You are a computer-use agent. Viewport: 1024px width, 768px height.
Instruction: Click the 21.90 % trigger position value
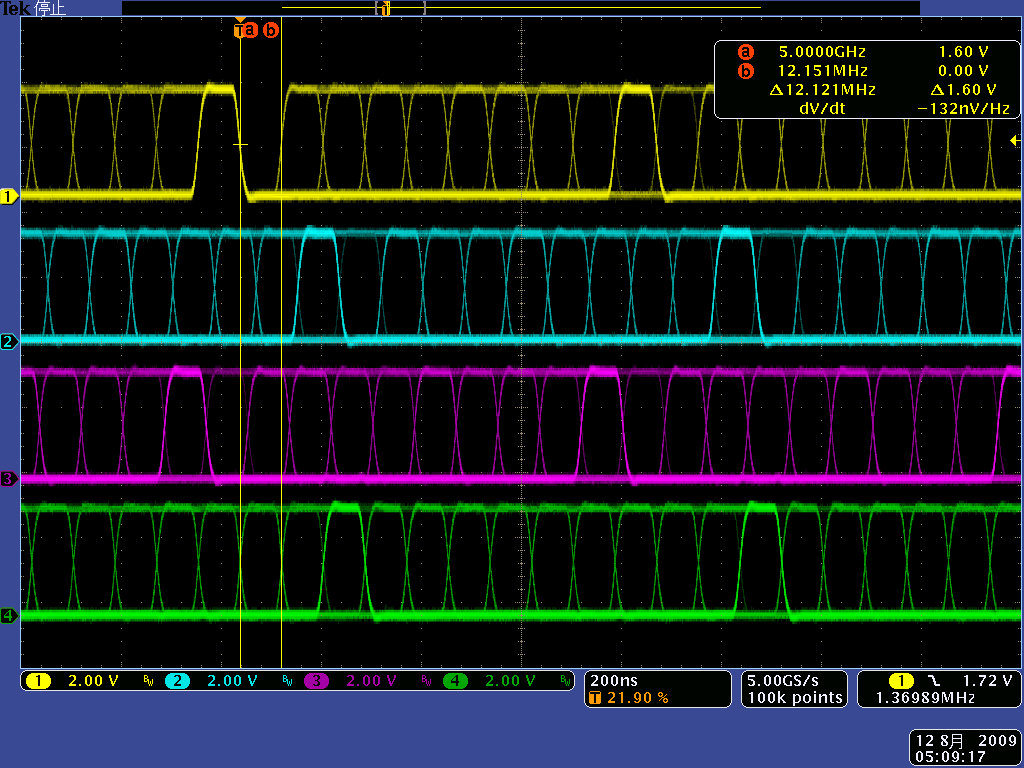coord(637,698)
